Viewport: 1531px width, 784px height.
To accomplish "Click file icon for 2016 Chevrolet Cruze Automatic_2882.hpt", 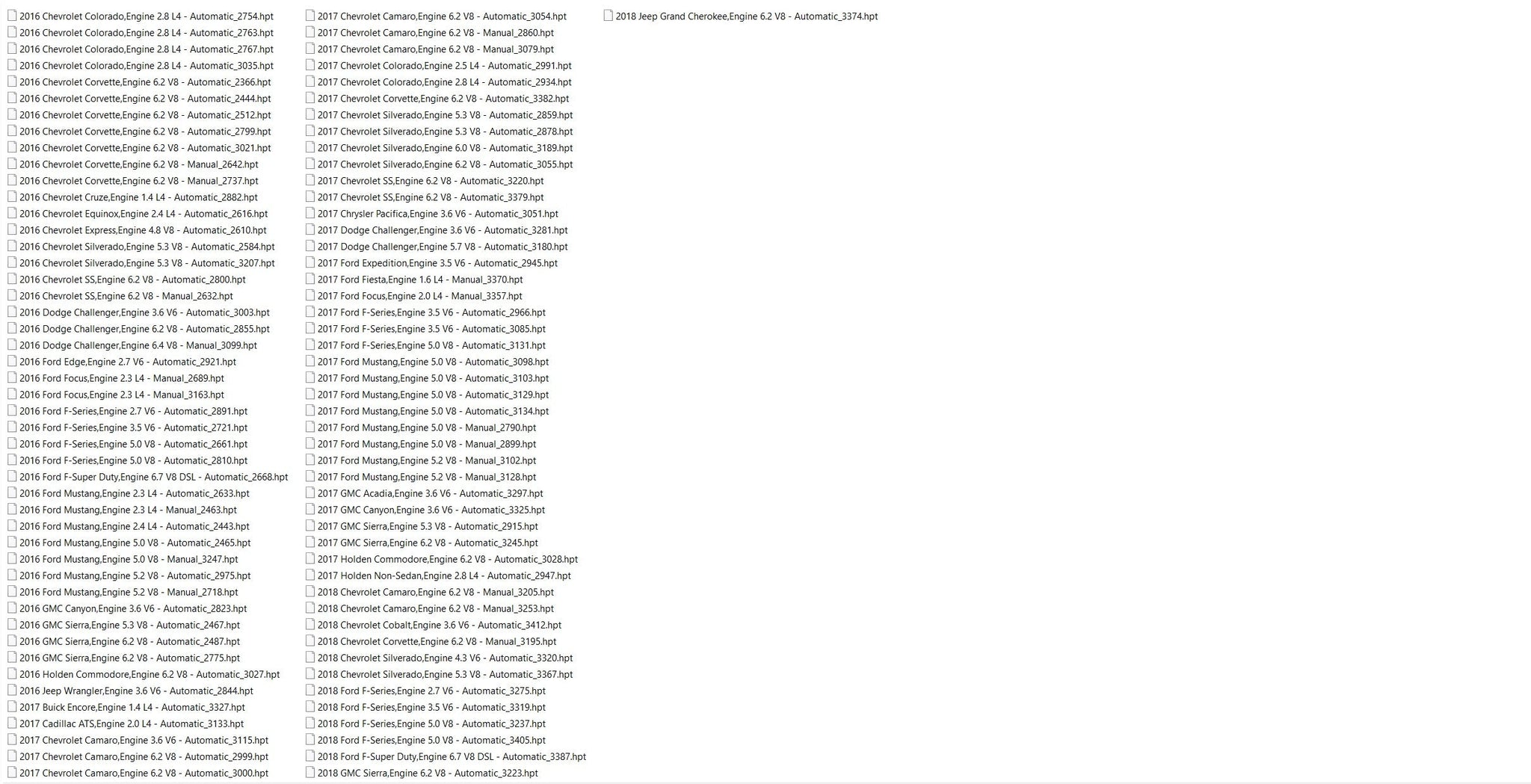I will coord(12,197).
